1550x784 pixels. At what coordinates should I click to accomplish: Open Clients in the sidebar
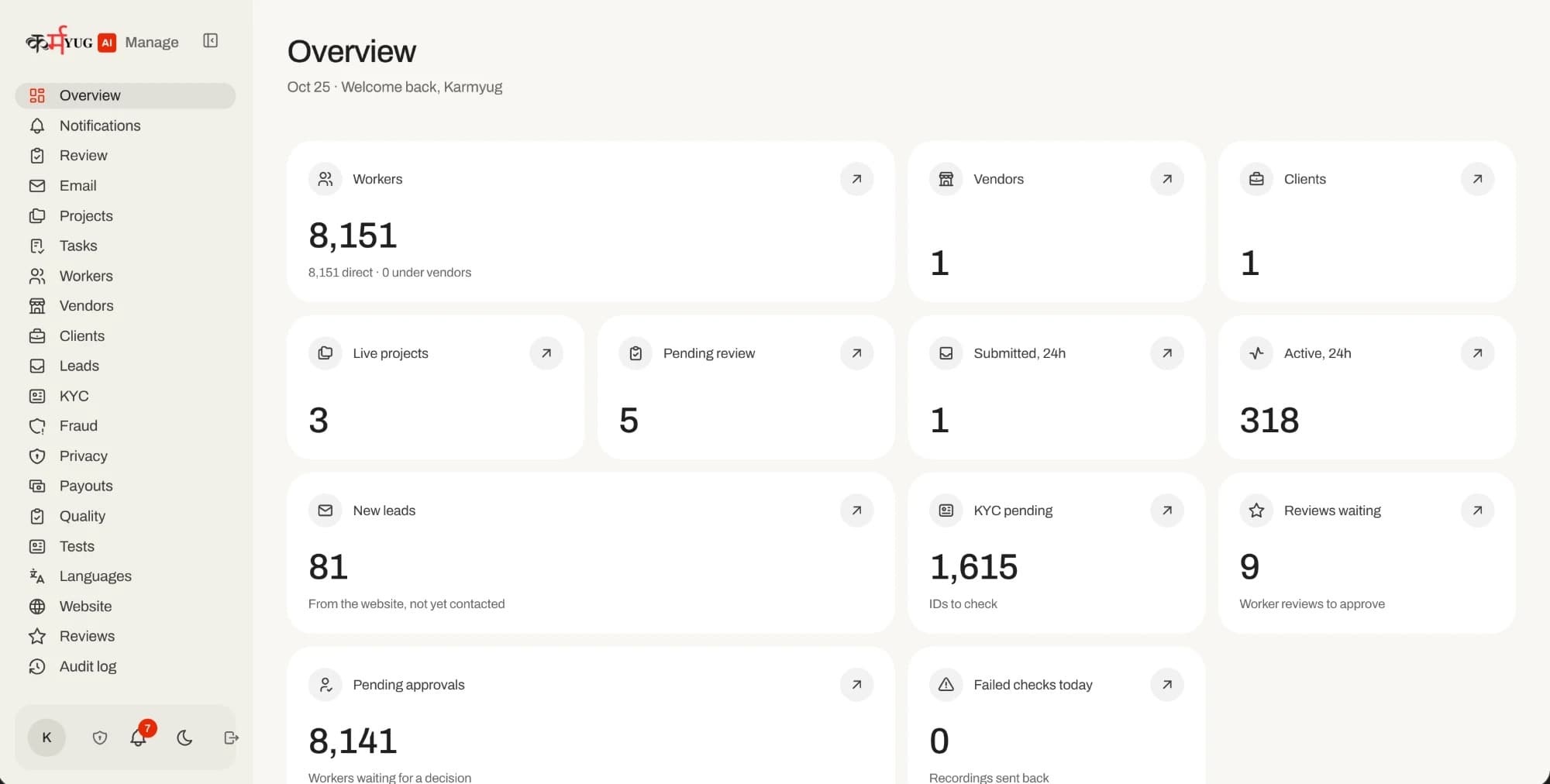[x=126, y=336]
